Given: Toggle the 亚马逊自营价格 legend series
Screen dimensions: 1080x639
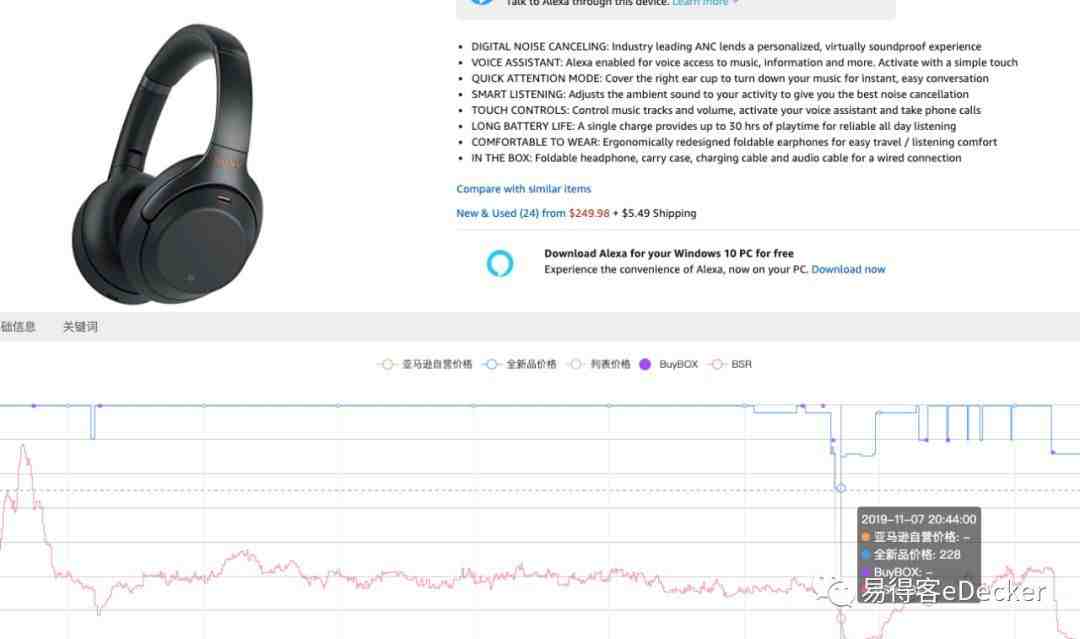Looking at the screenshot, I should coord(425,364).
